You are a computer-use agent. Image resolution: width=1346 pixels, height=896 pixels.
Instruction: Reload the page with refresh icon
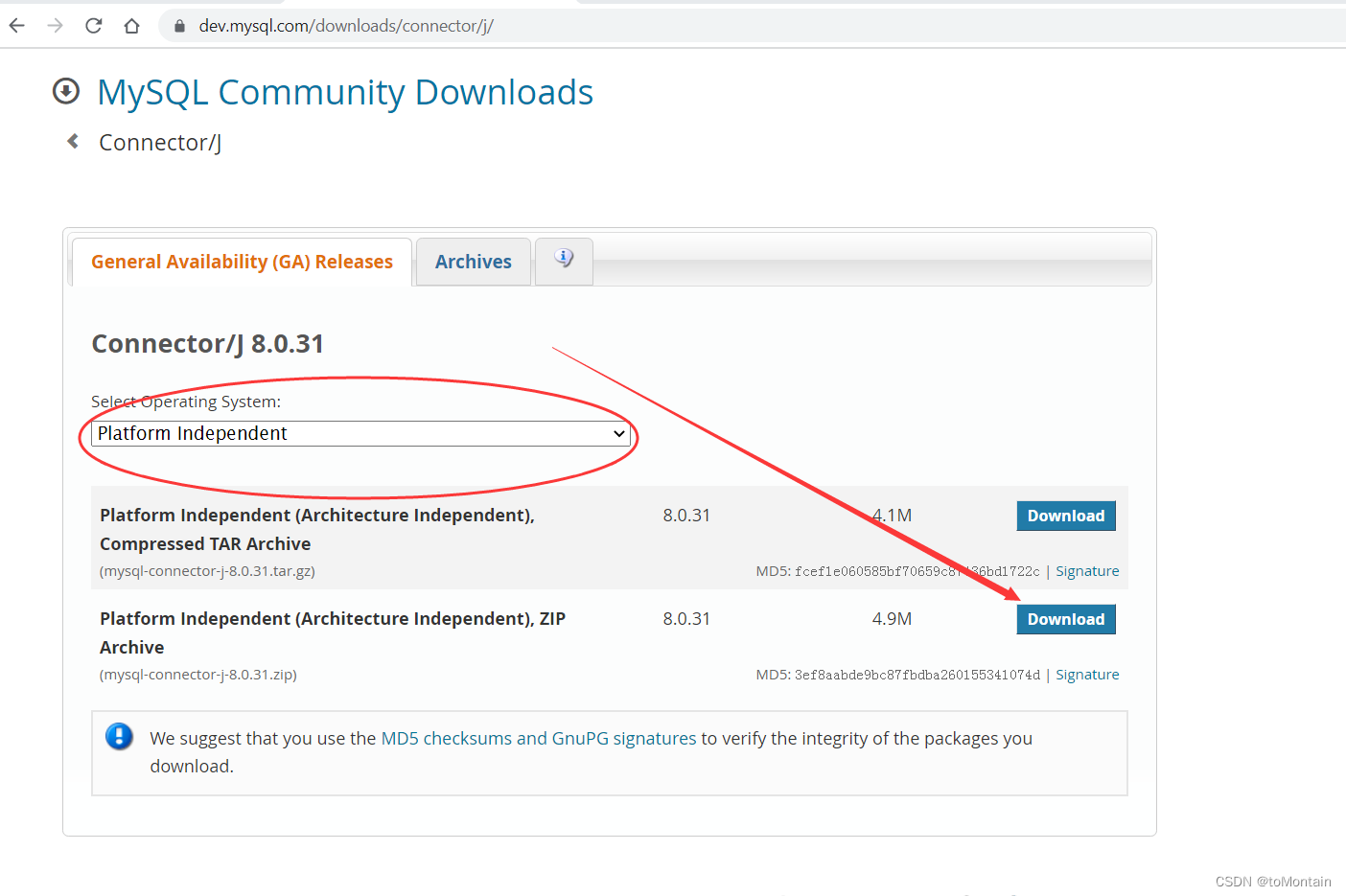click(94, 26)
